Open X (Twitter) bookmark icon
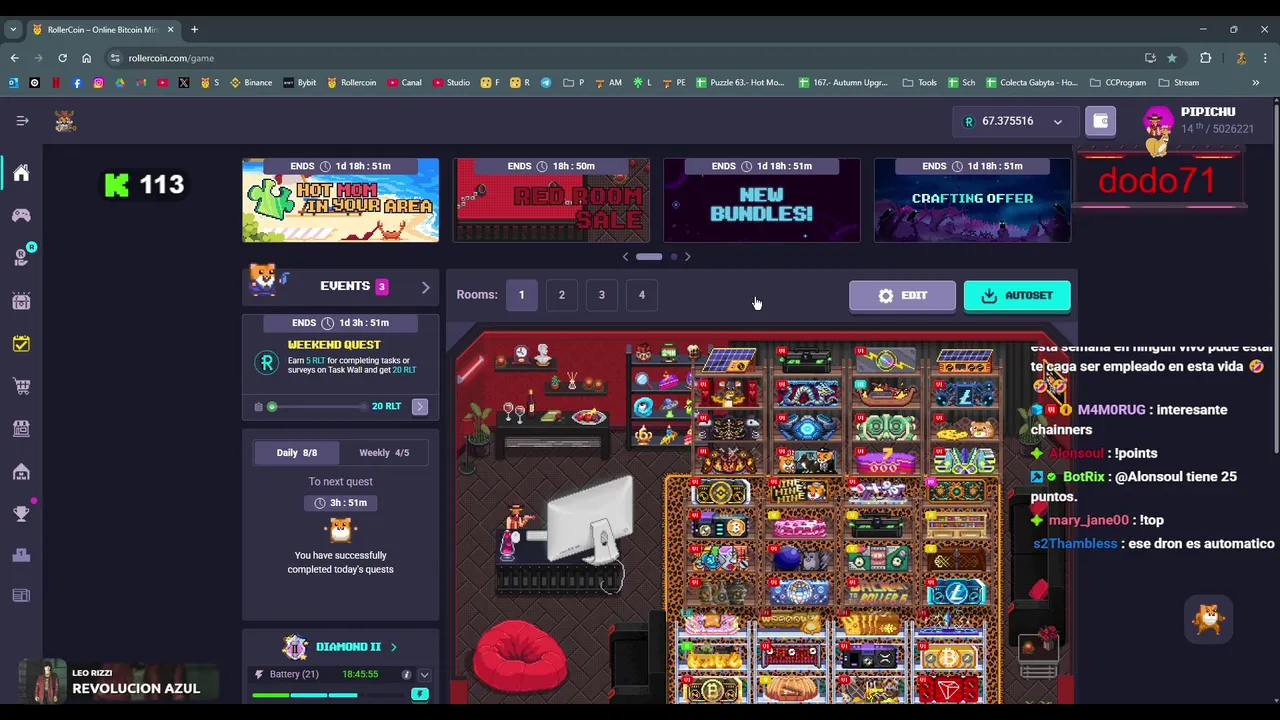The width and height of the screenshot is (1280, 720). [x=183, y=82]
